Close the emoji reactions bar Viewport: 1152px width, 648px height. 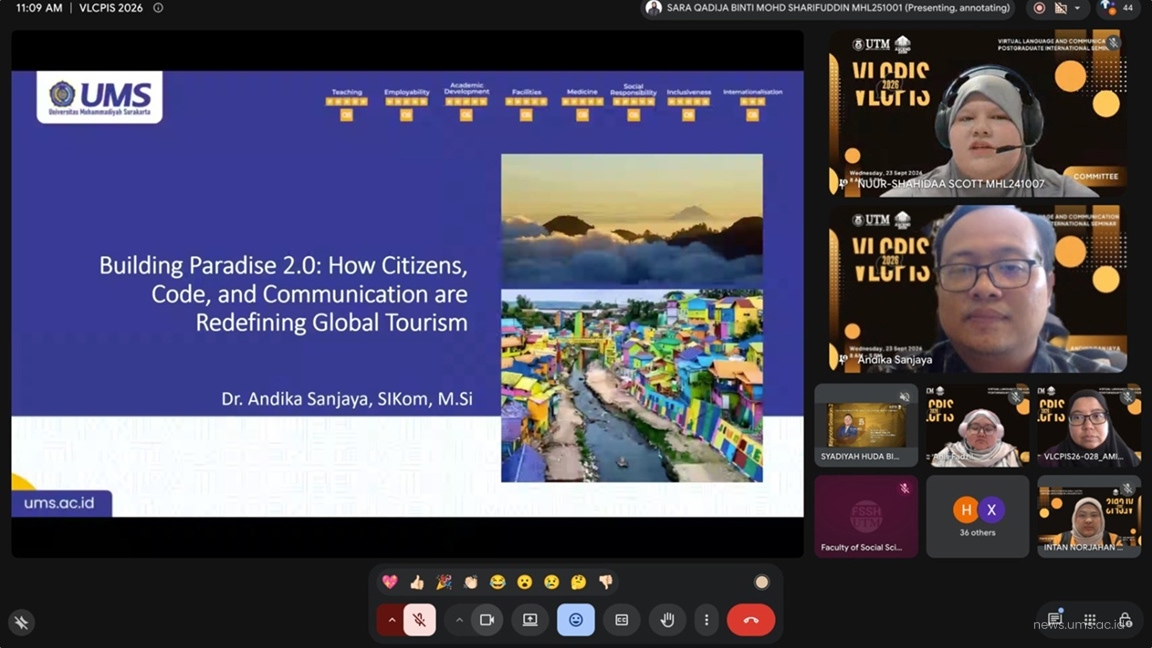576,620
